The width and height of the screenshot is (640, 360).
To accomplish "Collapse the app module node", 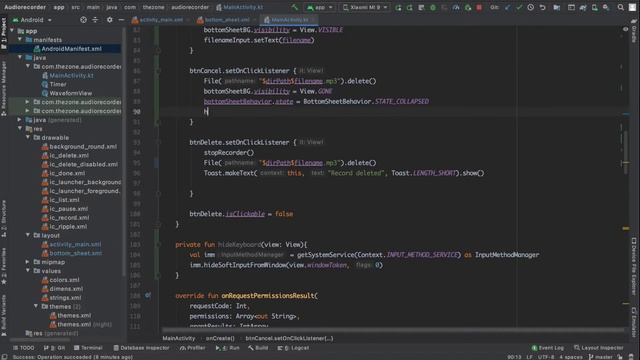I will pos(12,31).
